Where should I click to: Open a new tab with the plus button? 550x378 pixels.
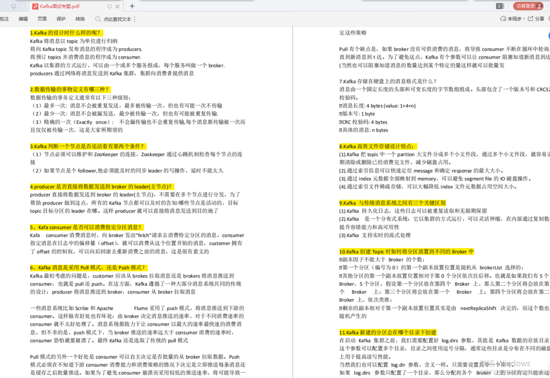[132, 6]
